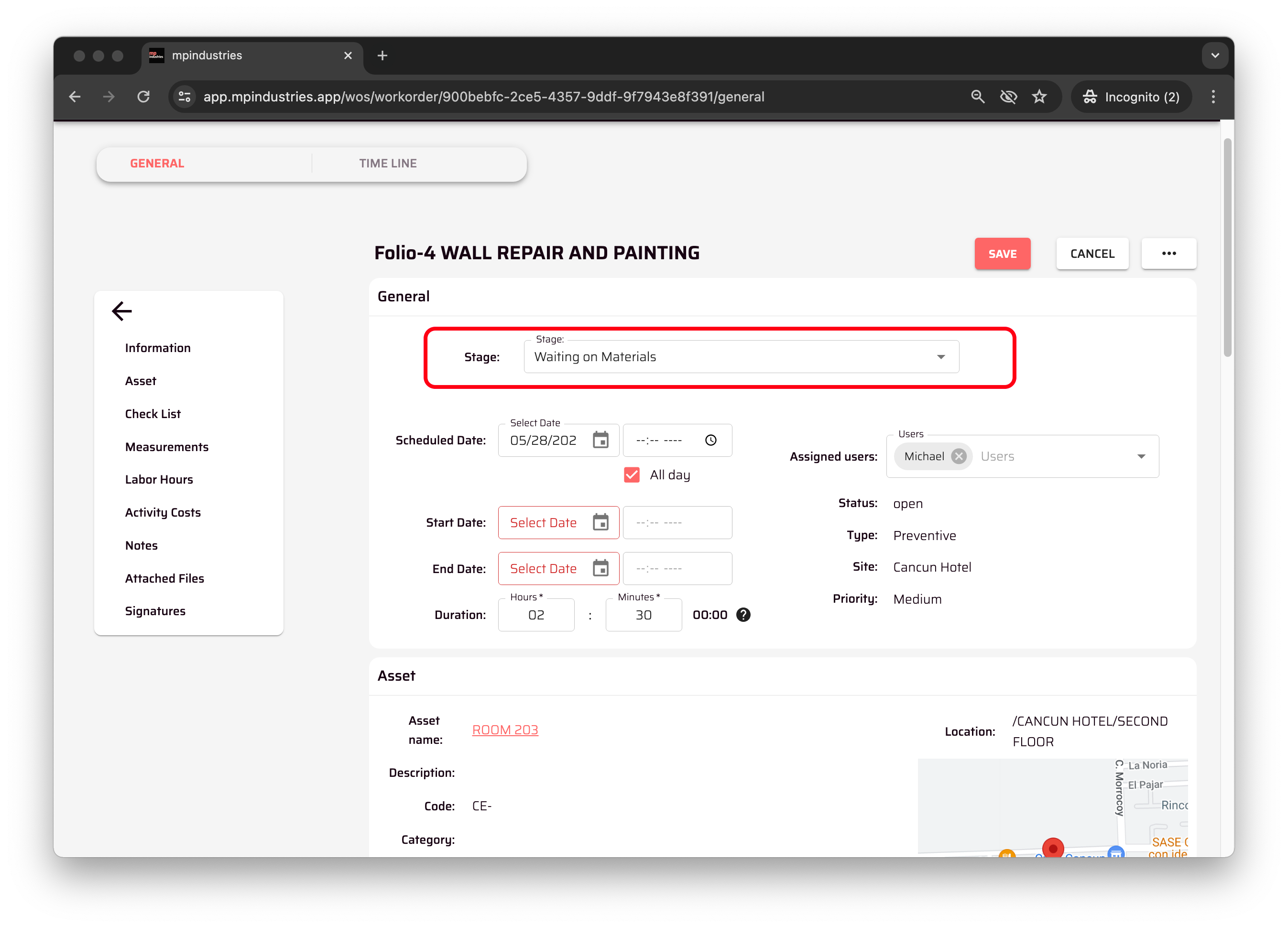Uncheck the All day checkbox
This screenshot has height=928, width=1288.
[x=632, y=475]
